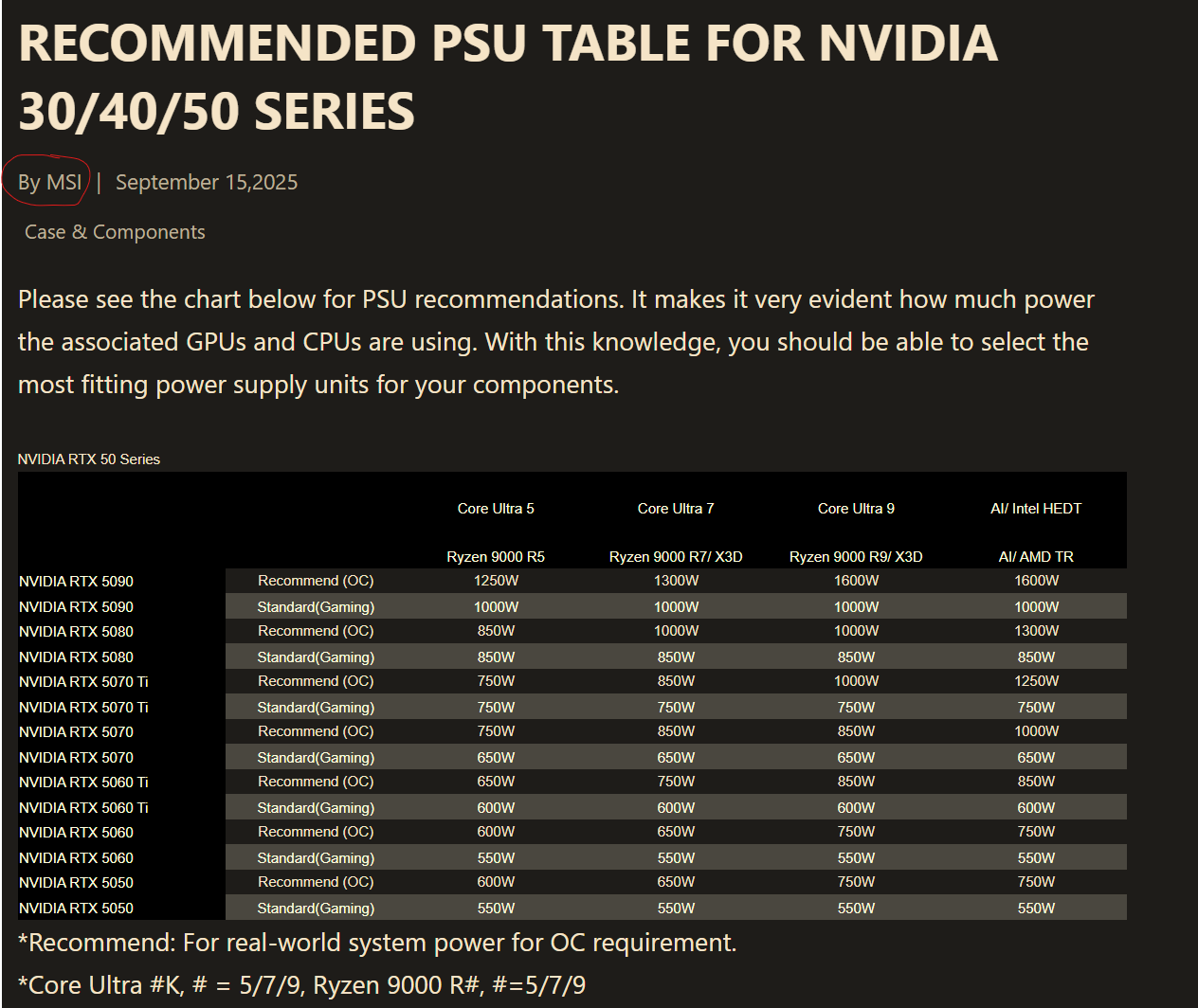The image size is (1198, 1008).
Task: Click the "Ryzen 9000 R7/ X3D" sub-header
Action: pyautogui.click(x=676, y=557)
